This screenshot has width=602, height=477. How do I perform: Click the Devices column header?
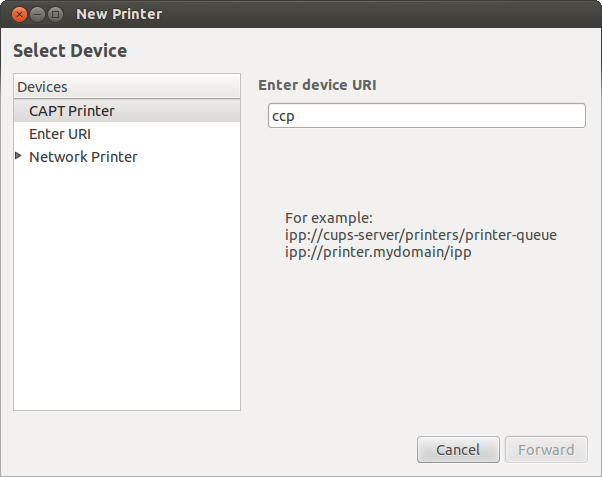[127, 86]
